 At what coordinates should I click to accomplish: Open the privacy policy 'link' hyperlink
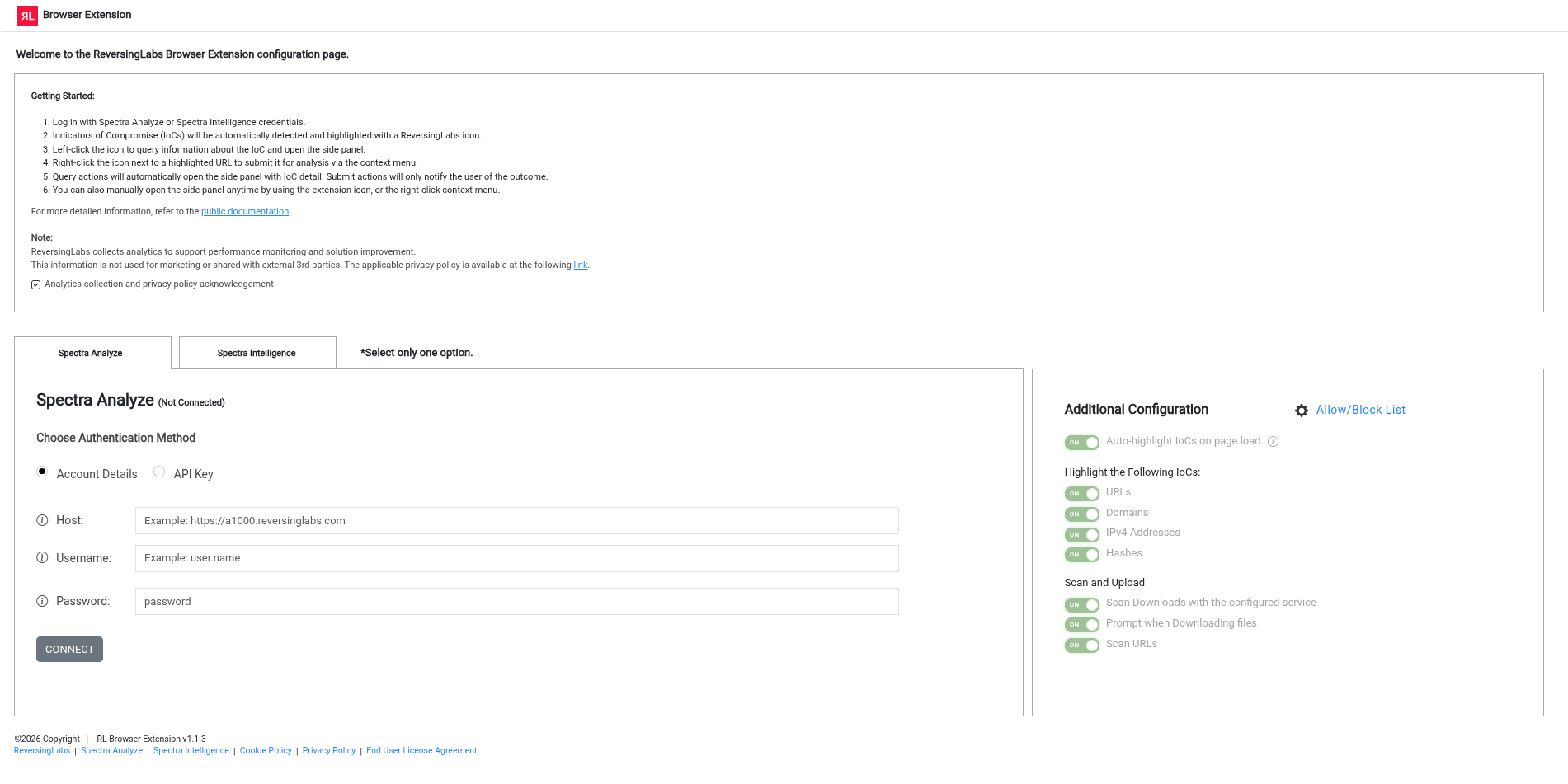(x=581, y=265)
